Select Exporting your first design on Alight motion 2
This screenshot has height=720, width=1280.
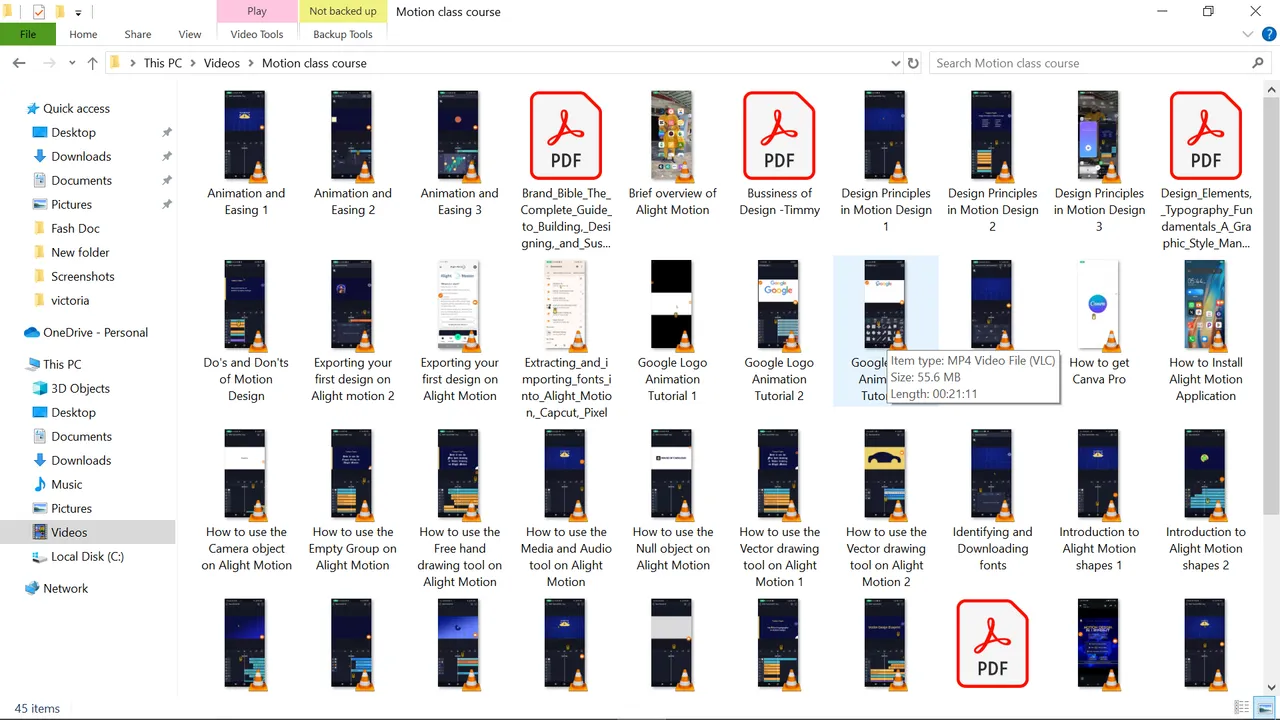coord(352,331)
